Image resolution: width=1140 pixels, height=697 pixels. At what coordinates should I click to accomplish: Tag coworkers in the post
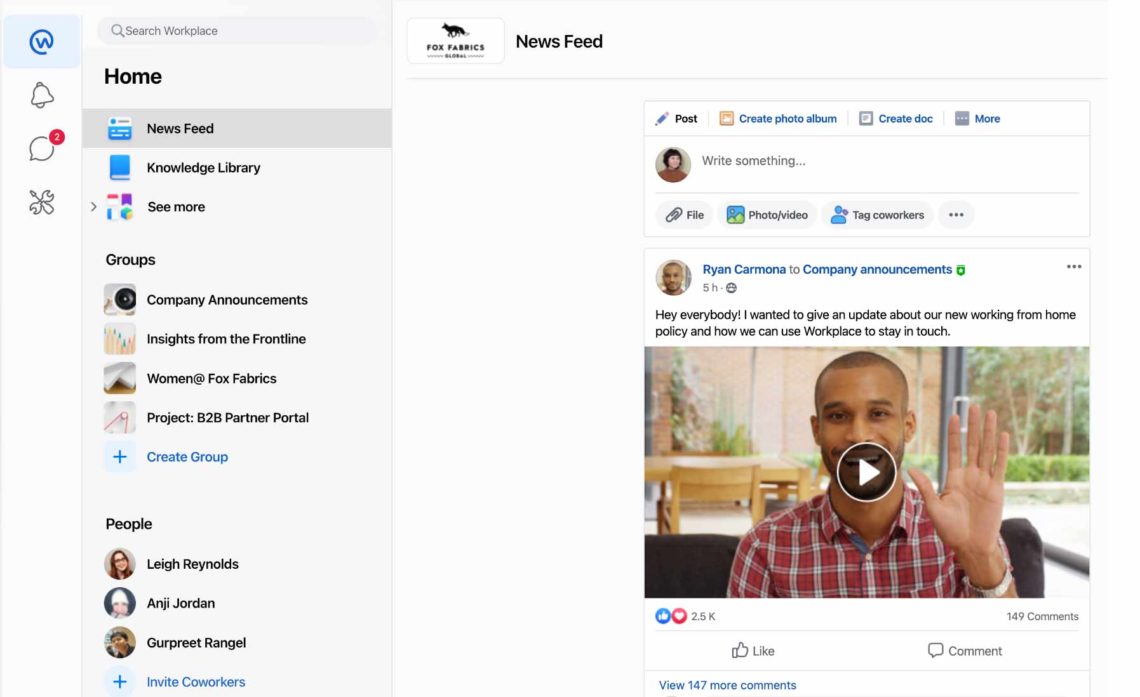coord(877,215)
